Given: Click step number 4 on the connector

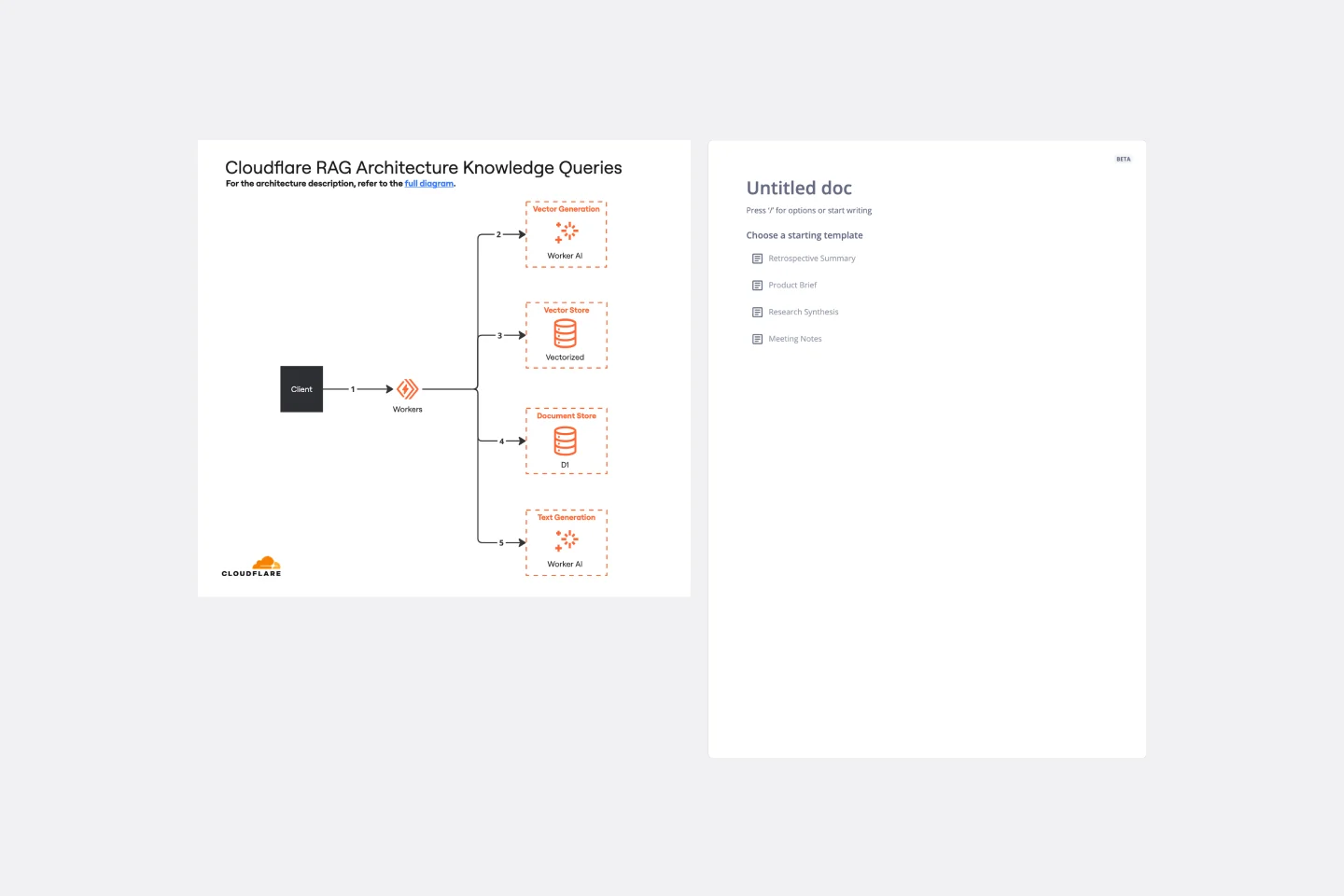Looking at the screenshot, I should [x=501, y=442].
